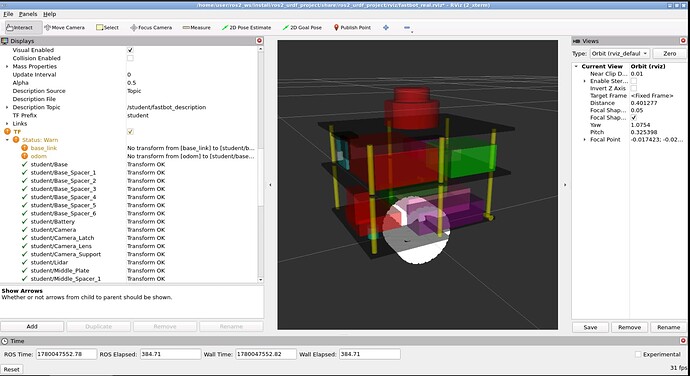Click the odom warning icon
Viewport: 690px width, 376px height.
click(24, 156)
